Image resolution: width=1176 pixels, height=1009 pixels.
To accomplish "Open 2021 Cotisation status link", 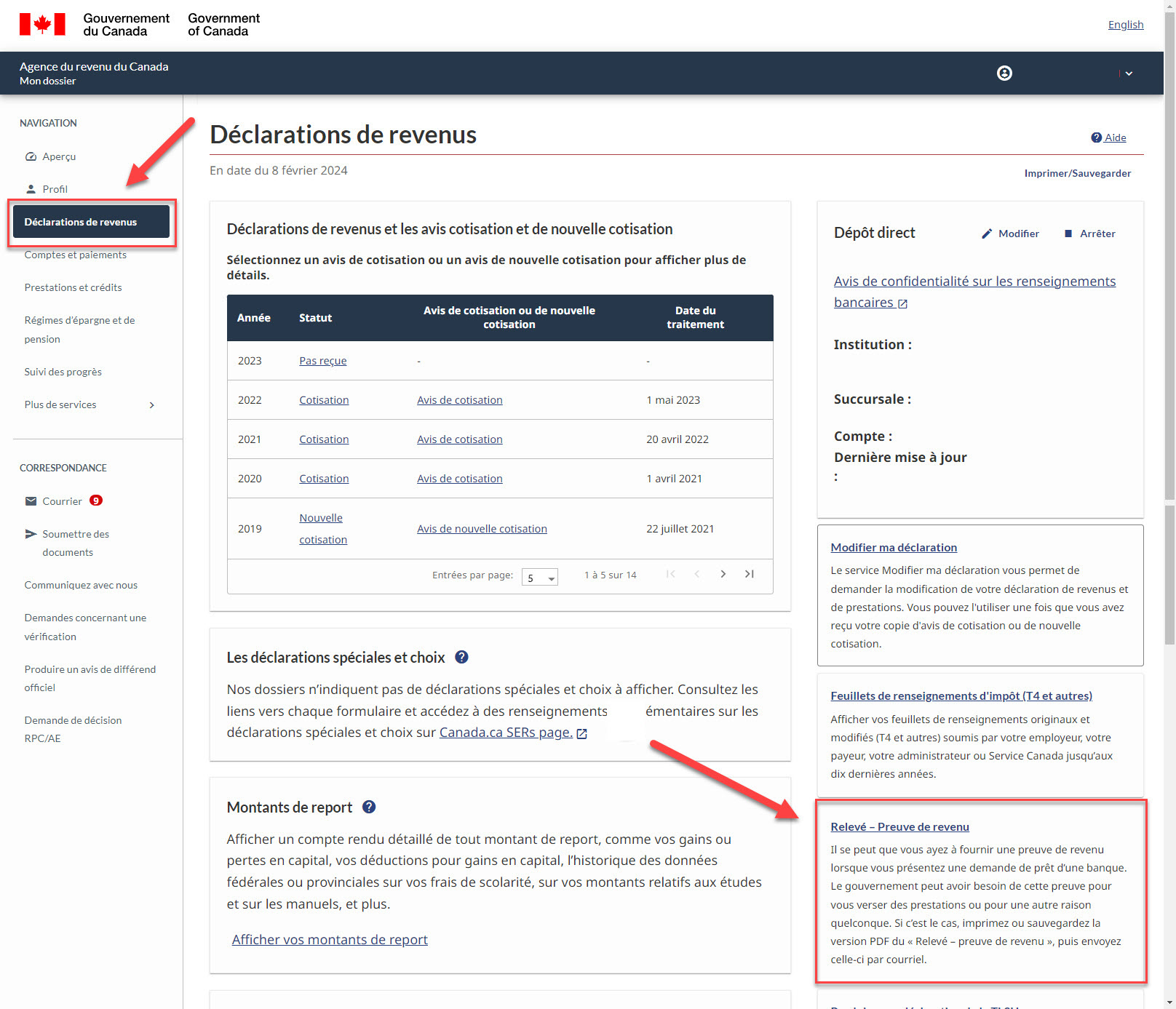I will 324,439.
